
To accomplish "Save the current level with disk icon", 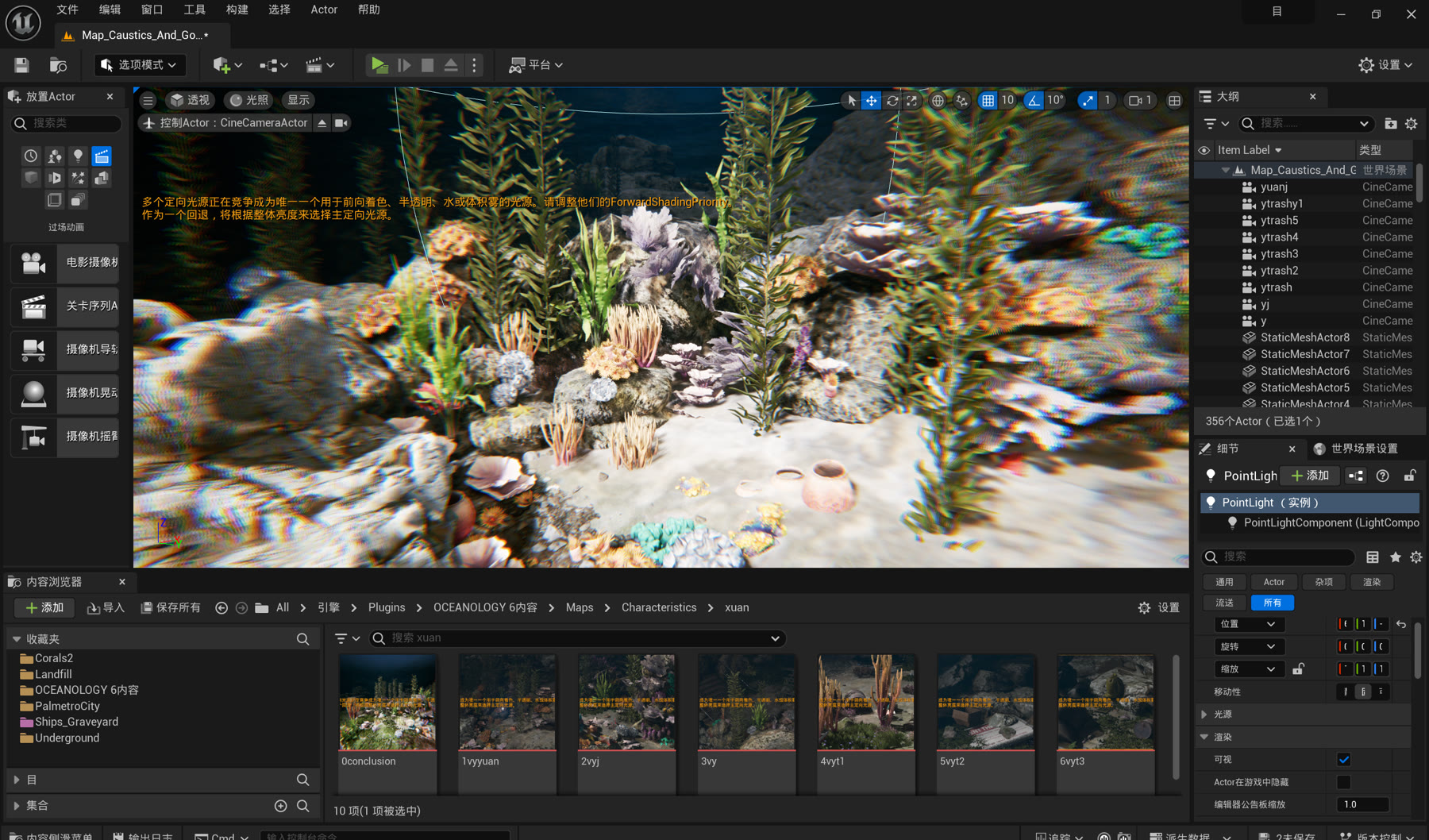I will 21,65.
